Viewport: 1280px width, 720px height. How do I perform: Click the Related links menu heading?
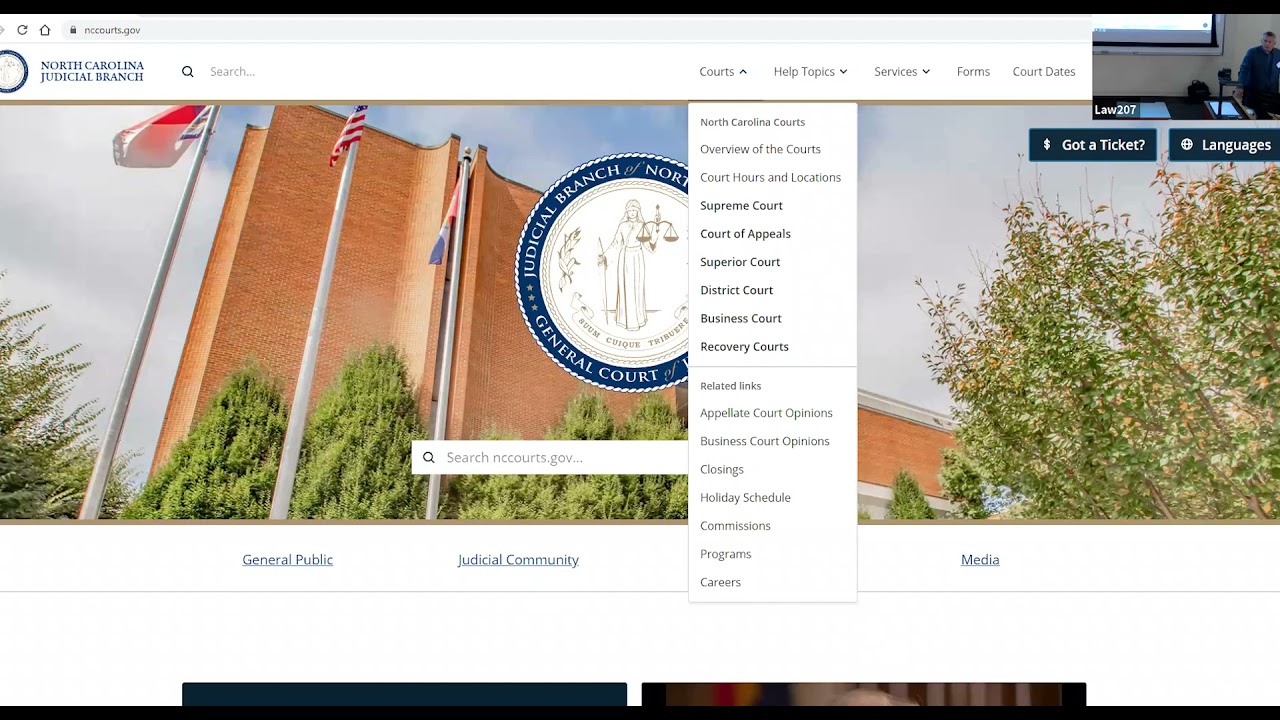pos(730,386)
